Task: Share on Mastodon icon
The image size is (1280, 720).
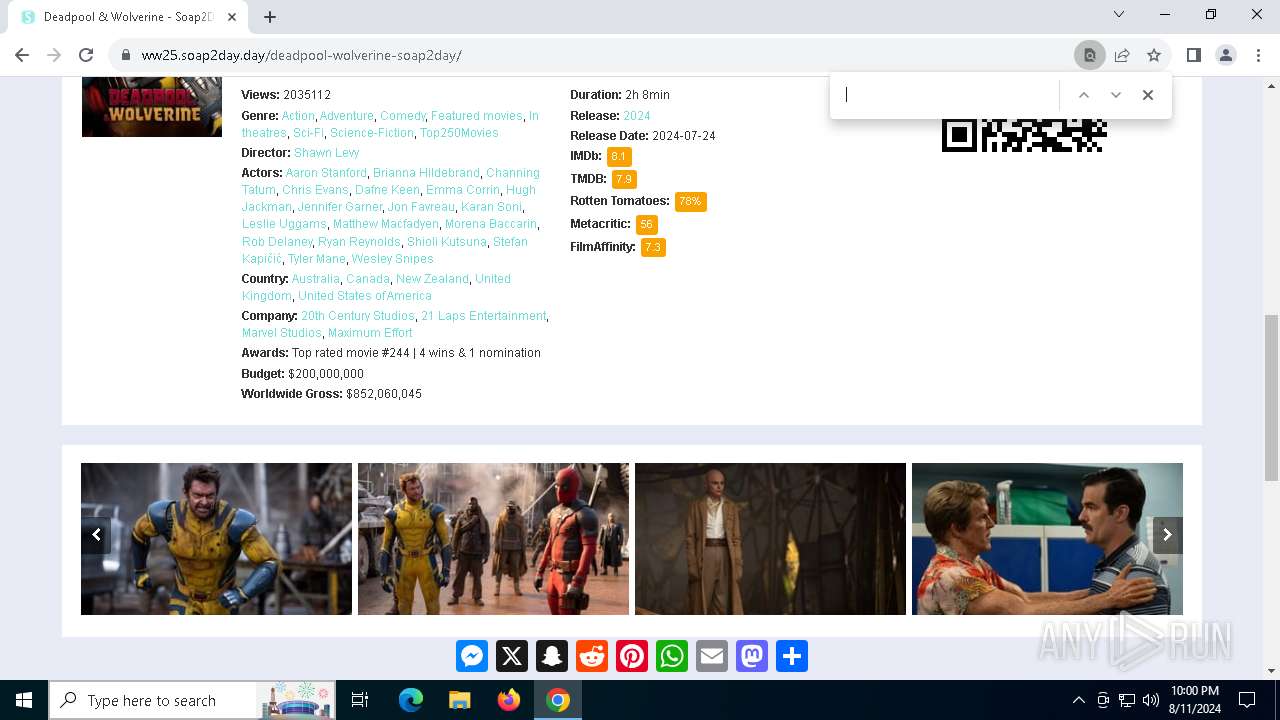Action: 752,656
